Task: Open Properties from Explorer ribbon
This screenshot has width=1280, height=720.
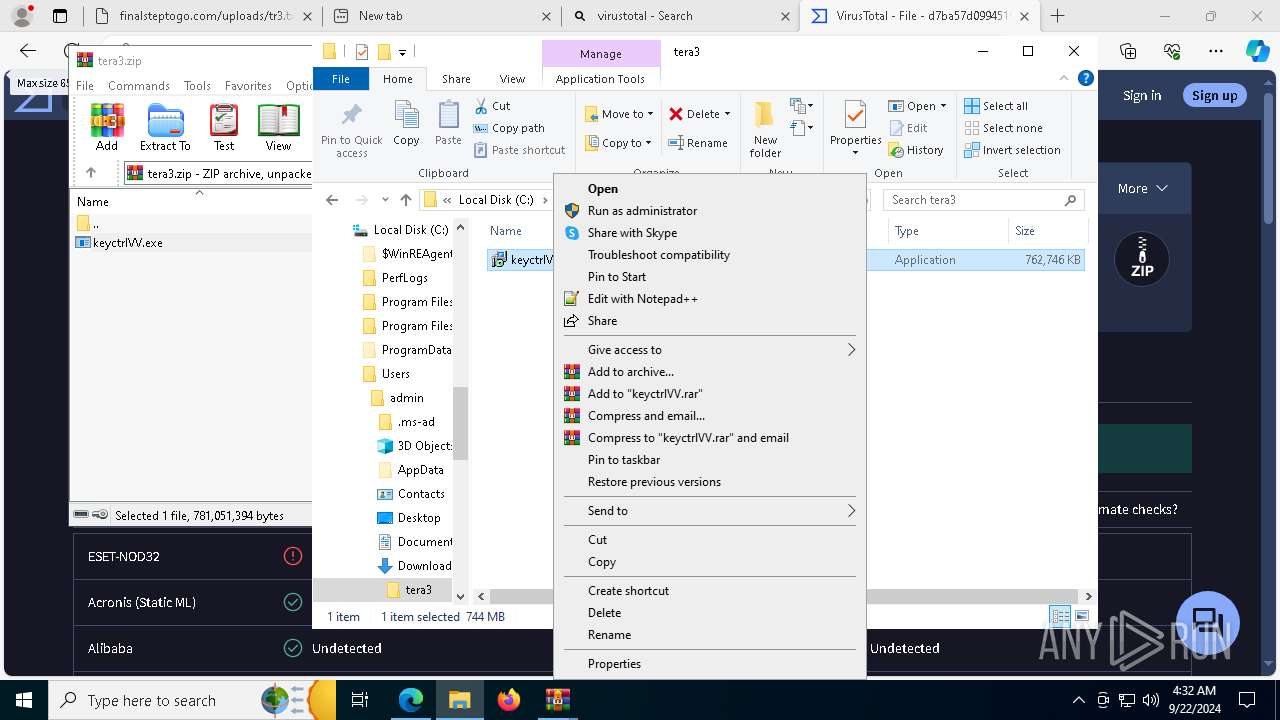Action: pos(856,130)
